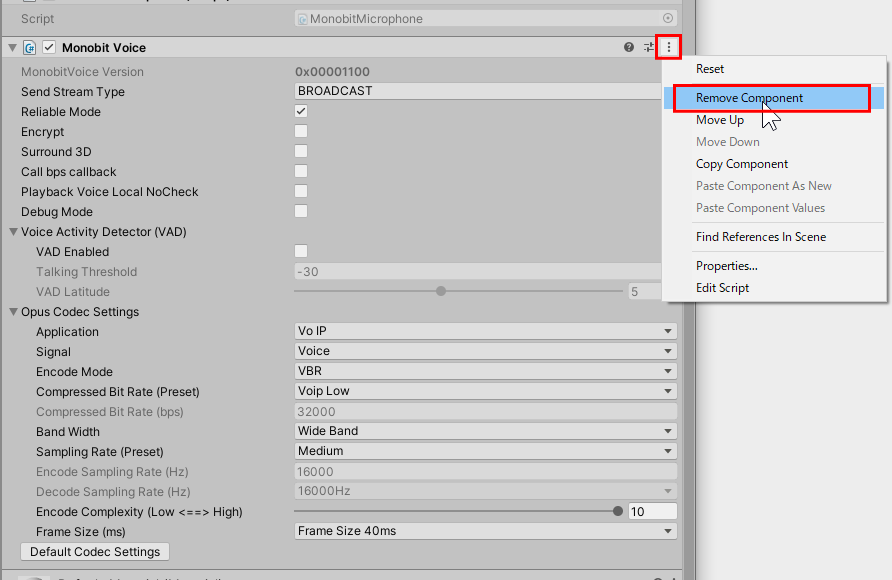
Task: Open the Sampling Rate (Preset) dropdown
Action: 486,451
